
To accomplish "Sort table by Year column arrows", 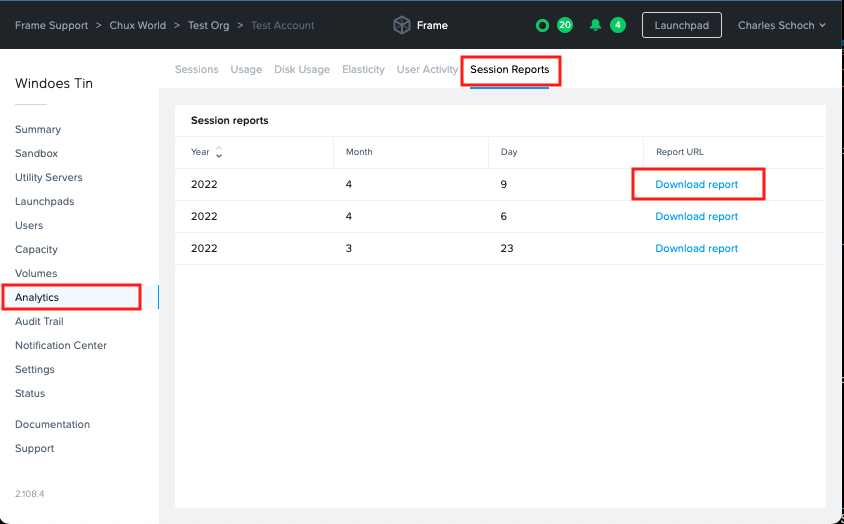I will tap(219, 152).
